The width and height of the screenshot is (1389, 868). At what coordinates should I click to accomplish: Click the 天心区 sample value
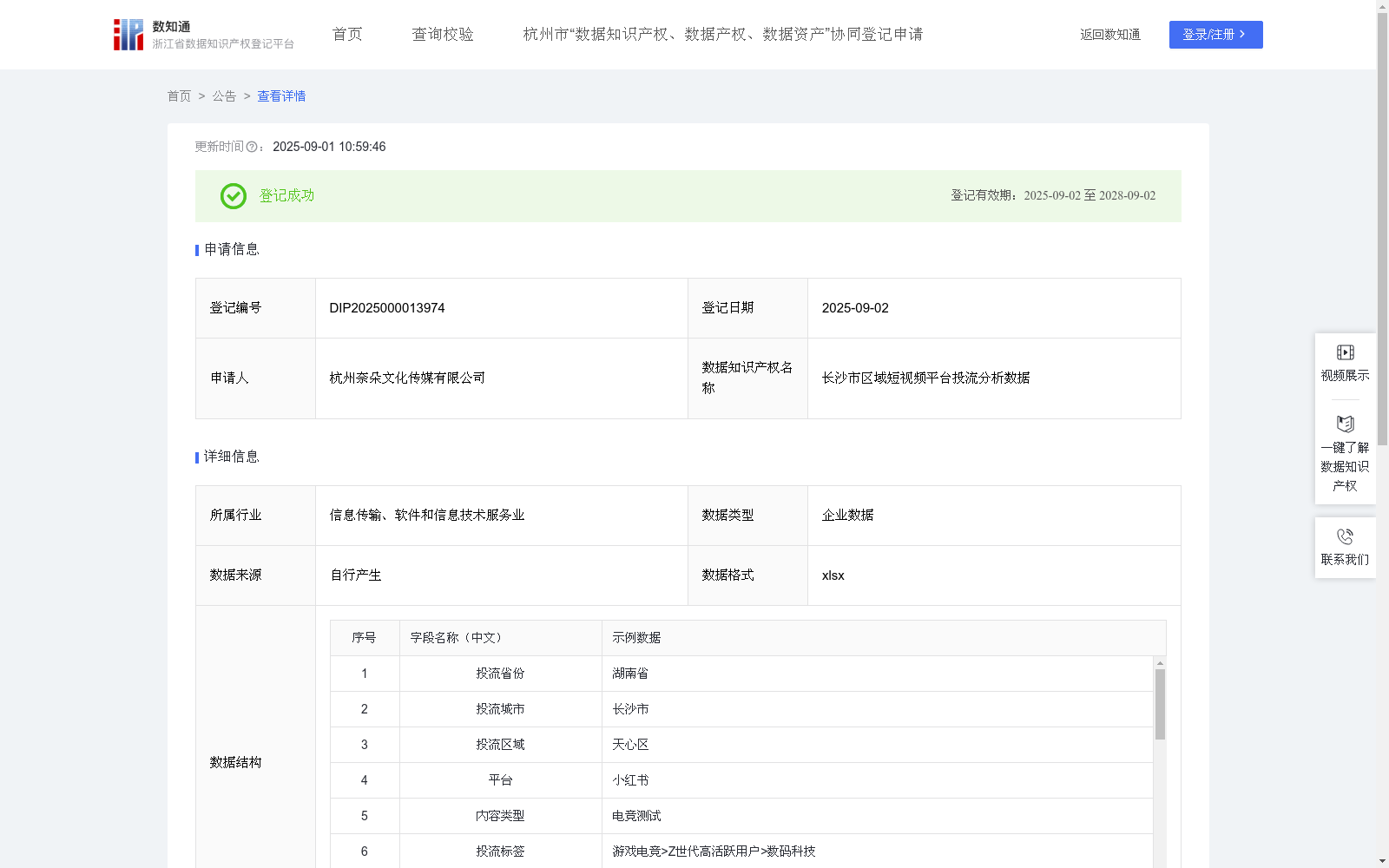(630, 745)
